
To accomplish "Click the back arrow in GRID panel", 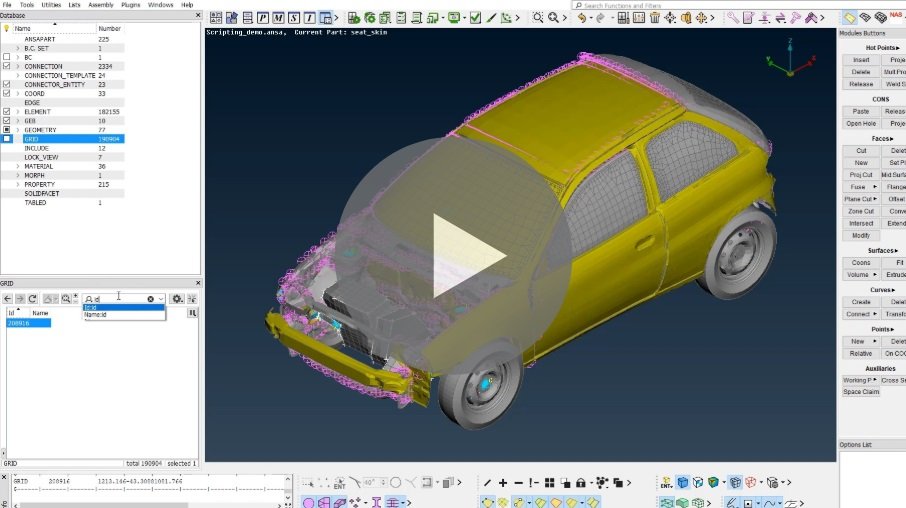I will (x=8, y=299).
